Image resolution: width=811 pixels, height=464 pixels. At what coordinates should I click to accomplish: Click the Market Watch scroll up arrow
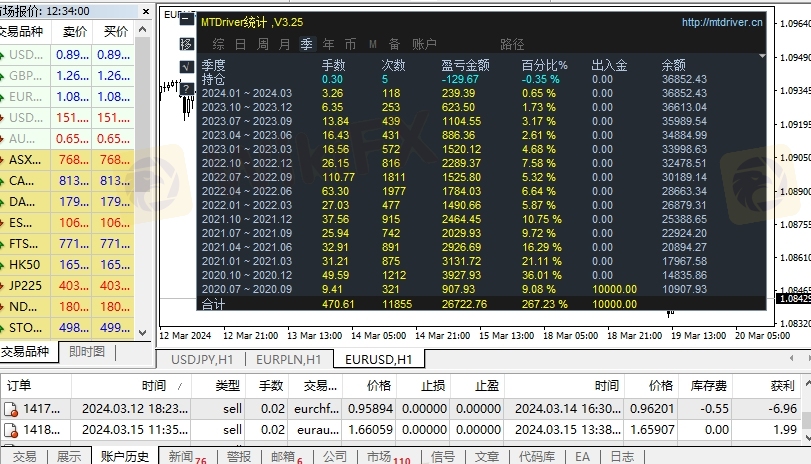pyautogui.click(x=143, y=29)
